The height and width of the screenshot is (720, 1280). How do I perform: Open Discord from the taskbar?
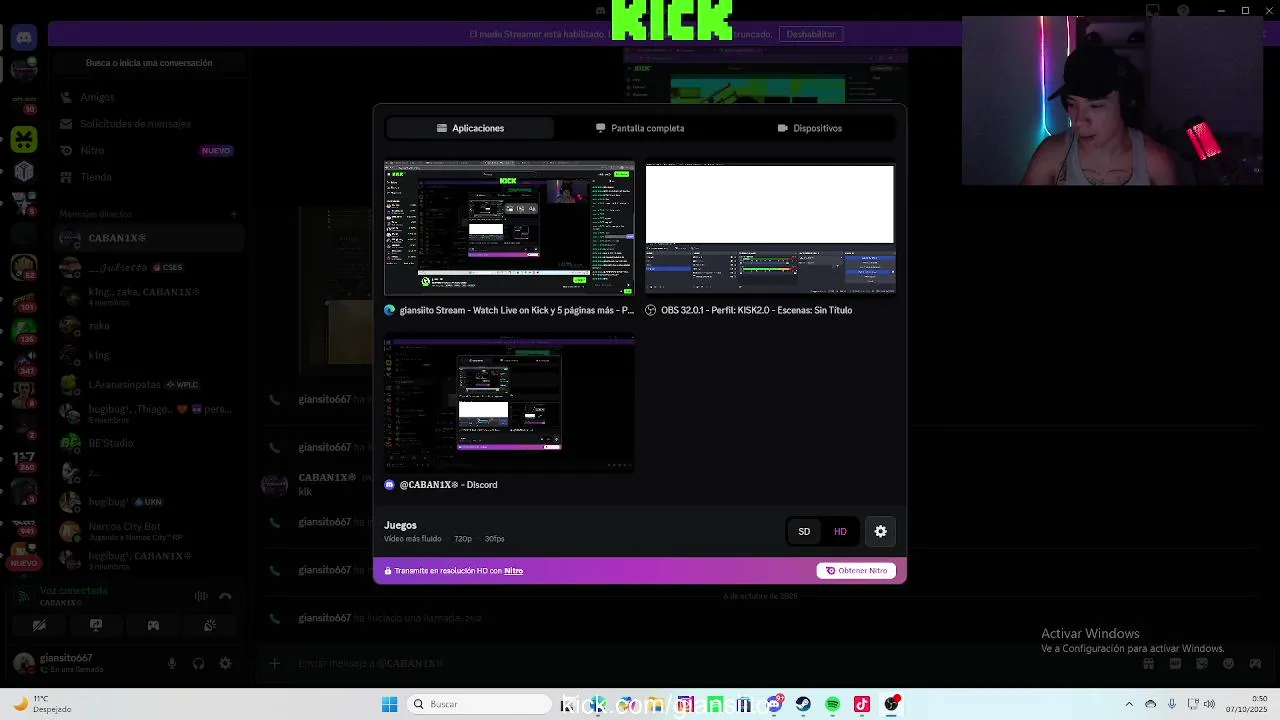(x=774, y=704)
